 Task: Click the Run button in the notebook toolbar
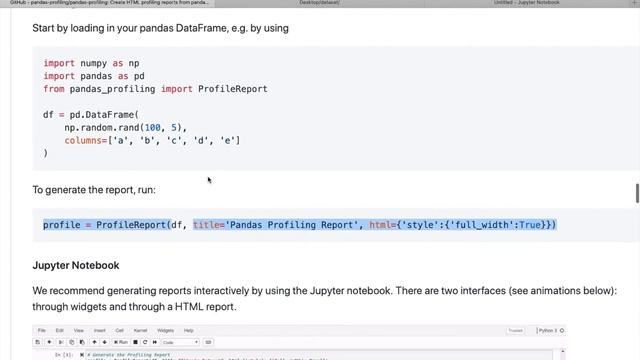click(x=121, y=342)
